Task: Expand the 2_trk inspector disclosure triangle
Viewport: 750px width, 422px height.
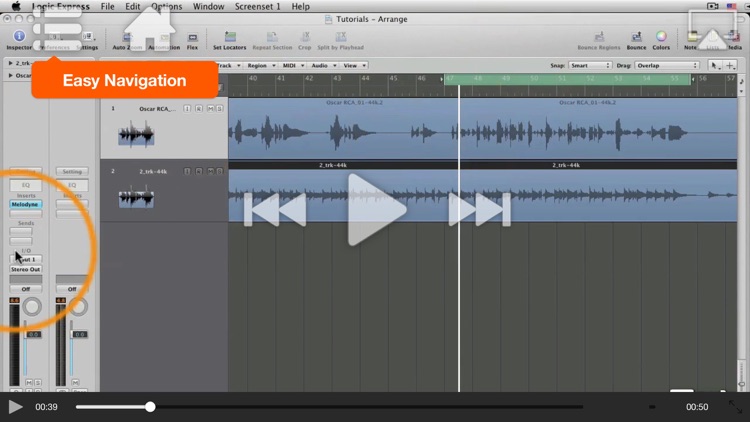Action: tap(11, 63)
